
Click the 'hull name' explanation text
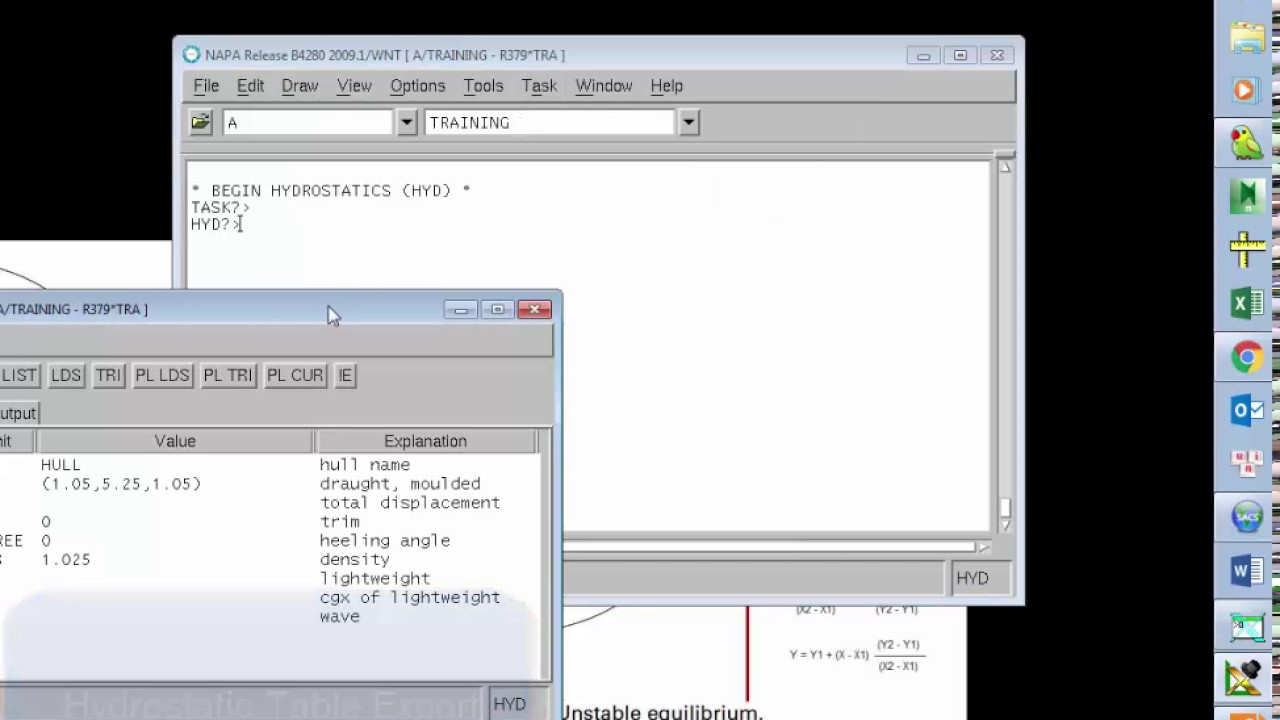point(364,465)
